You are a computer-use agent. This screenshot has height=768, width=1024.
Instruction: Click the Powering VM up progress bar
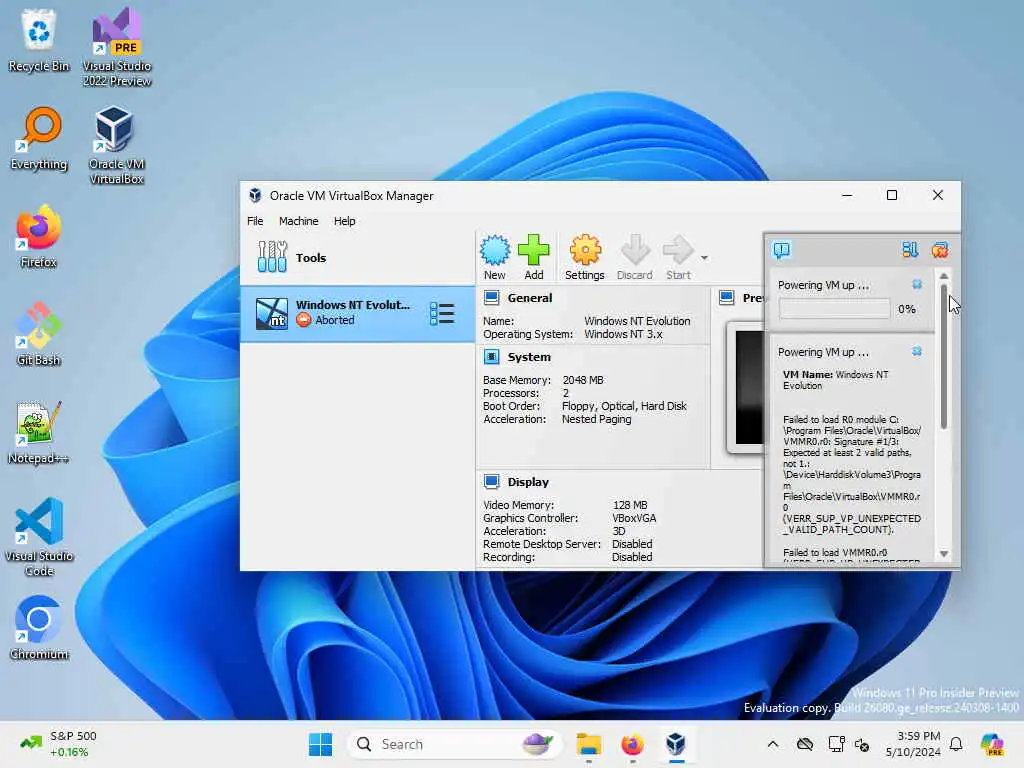[834, 309]
